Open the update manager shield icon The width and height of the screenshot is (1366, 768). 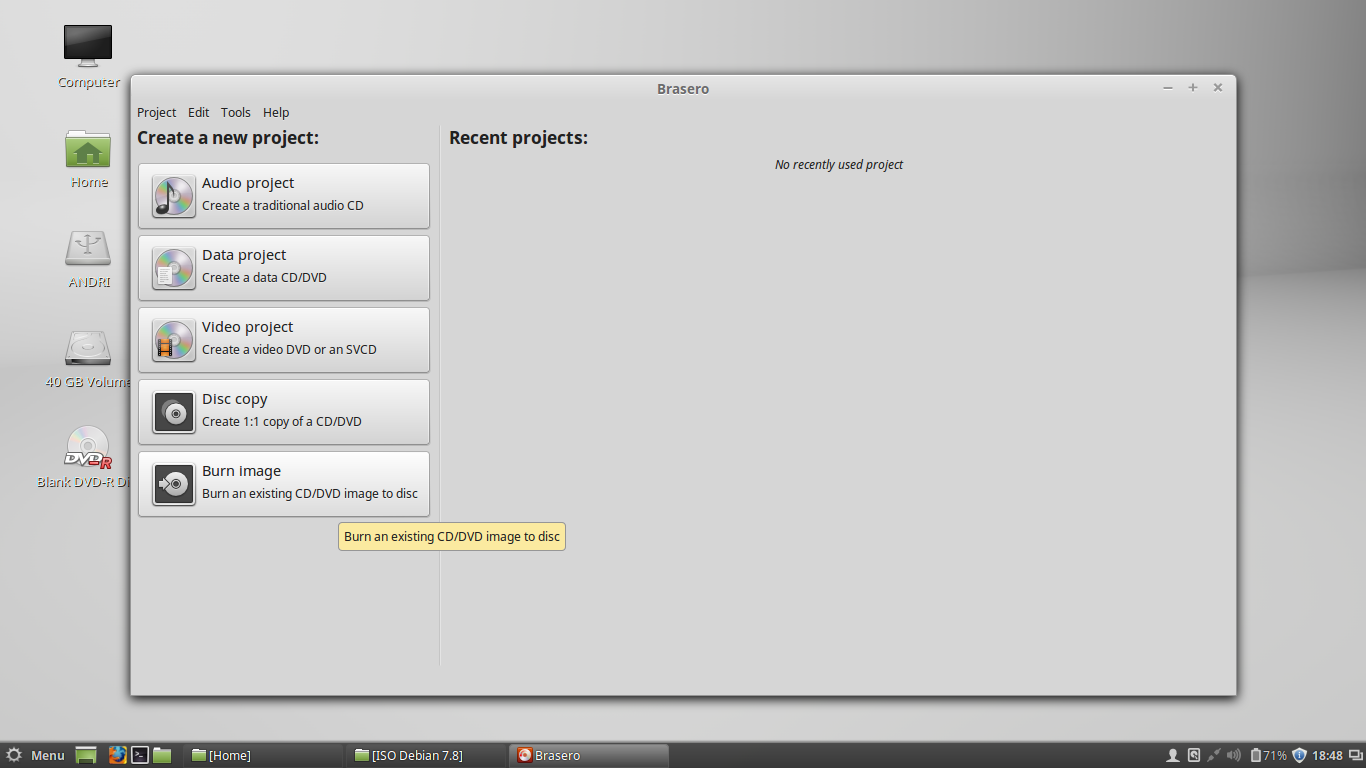pyautogui.click(x=1299, y=755)
